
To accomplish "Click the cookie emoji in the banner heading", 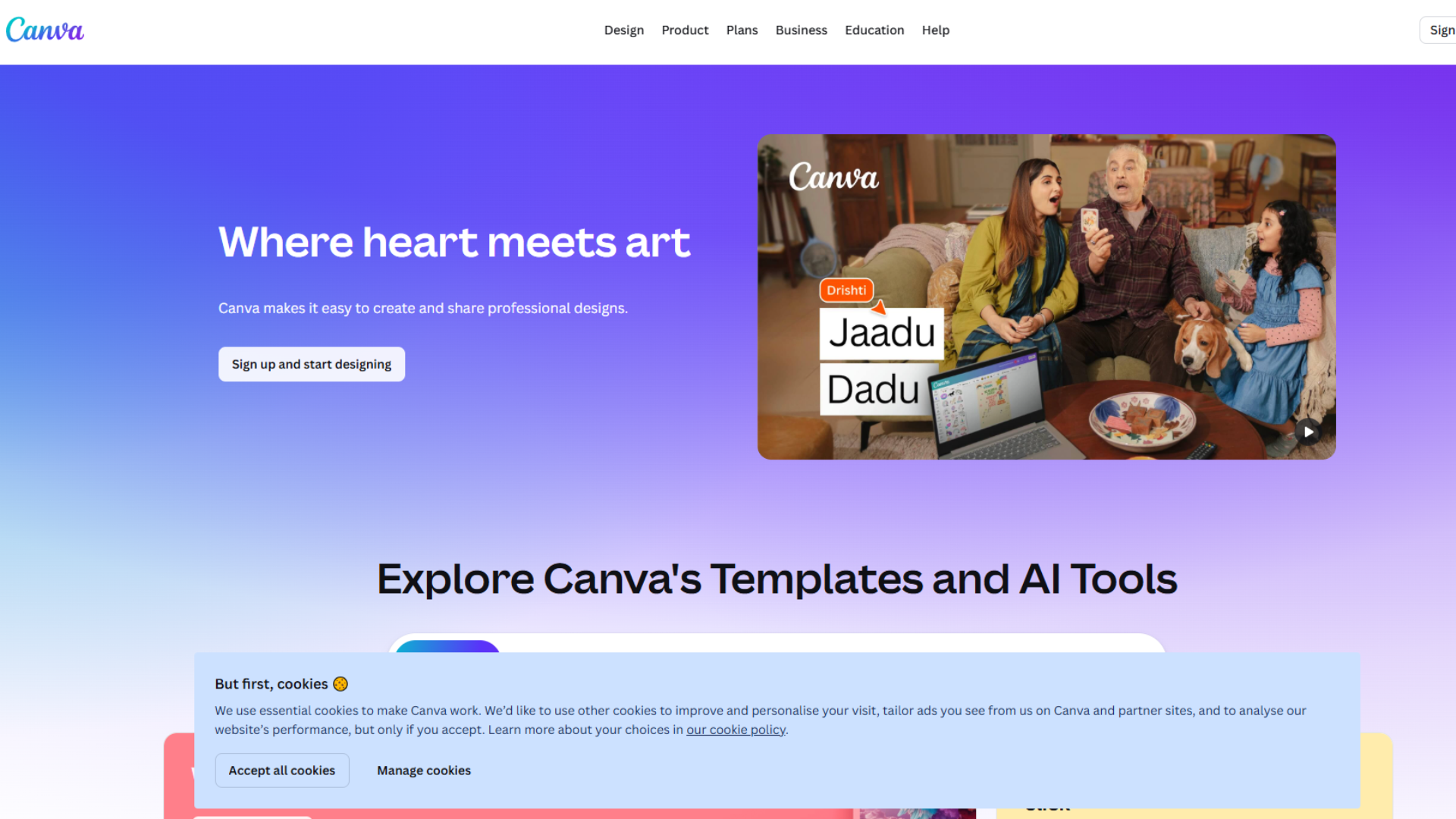I will click(340, 683).
